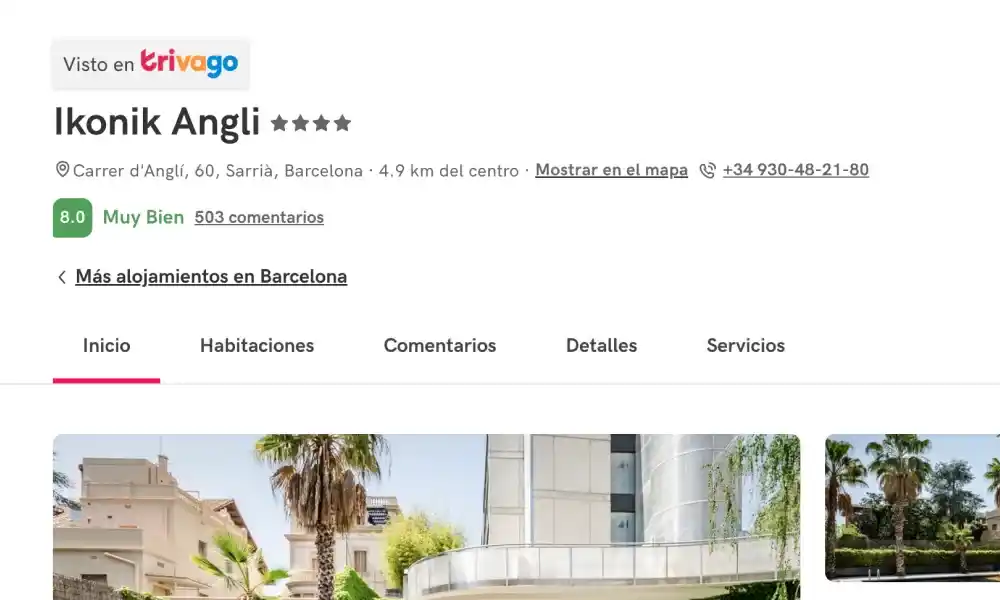
Task: Open the Inicio tab
Action: click(x=107, y=346)
